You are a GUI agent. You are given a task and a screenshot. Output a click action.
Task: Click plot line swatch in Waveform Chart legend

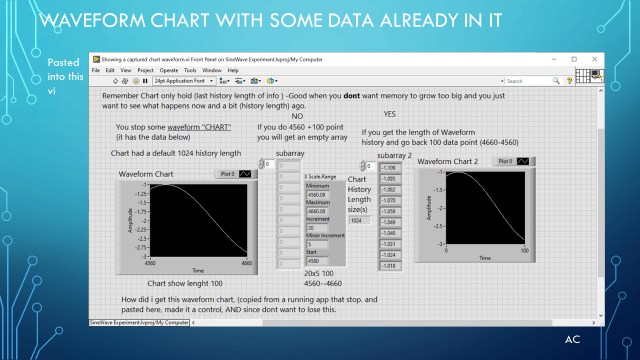pyautogui.click(x=245, y=174)
